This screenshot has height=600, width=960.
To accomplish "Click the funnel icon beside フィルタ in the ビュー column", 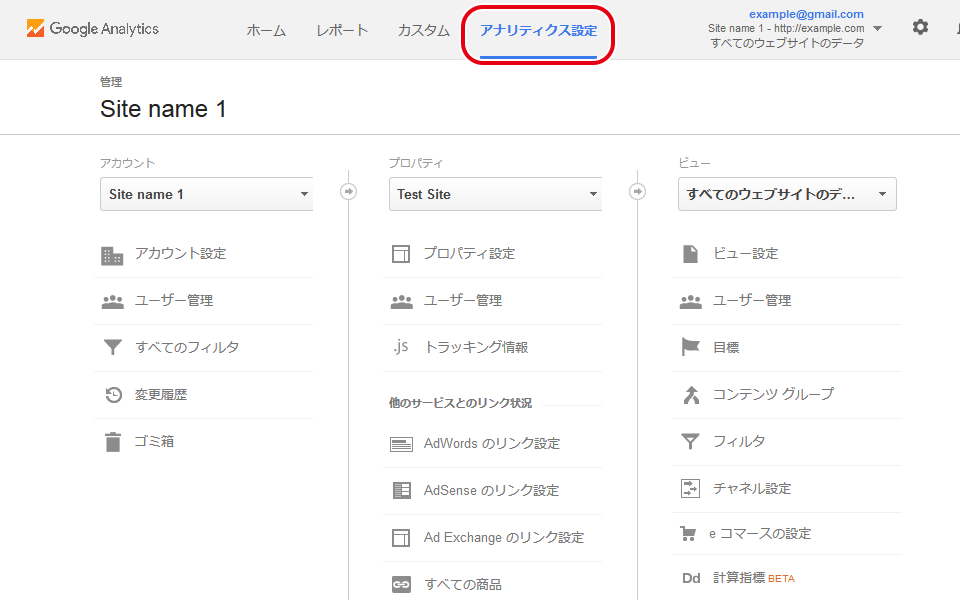I will pyautogui.click(x=690, y=441).
